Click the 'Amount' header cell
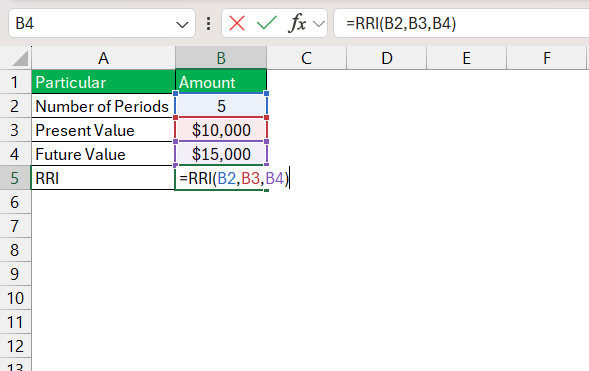 tap(221, 82)
